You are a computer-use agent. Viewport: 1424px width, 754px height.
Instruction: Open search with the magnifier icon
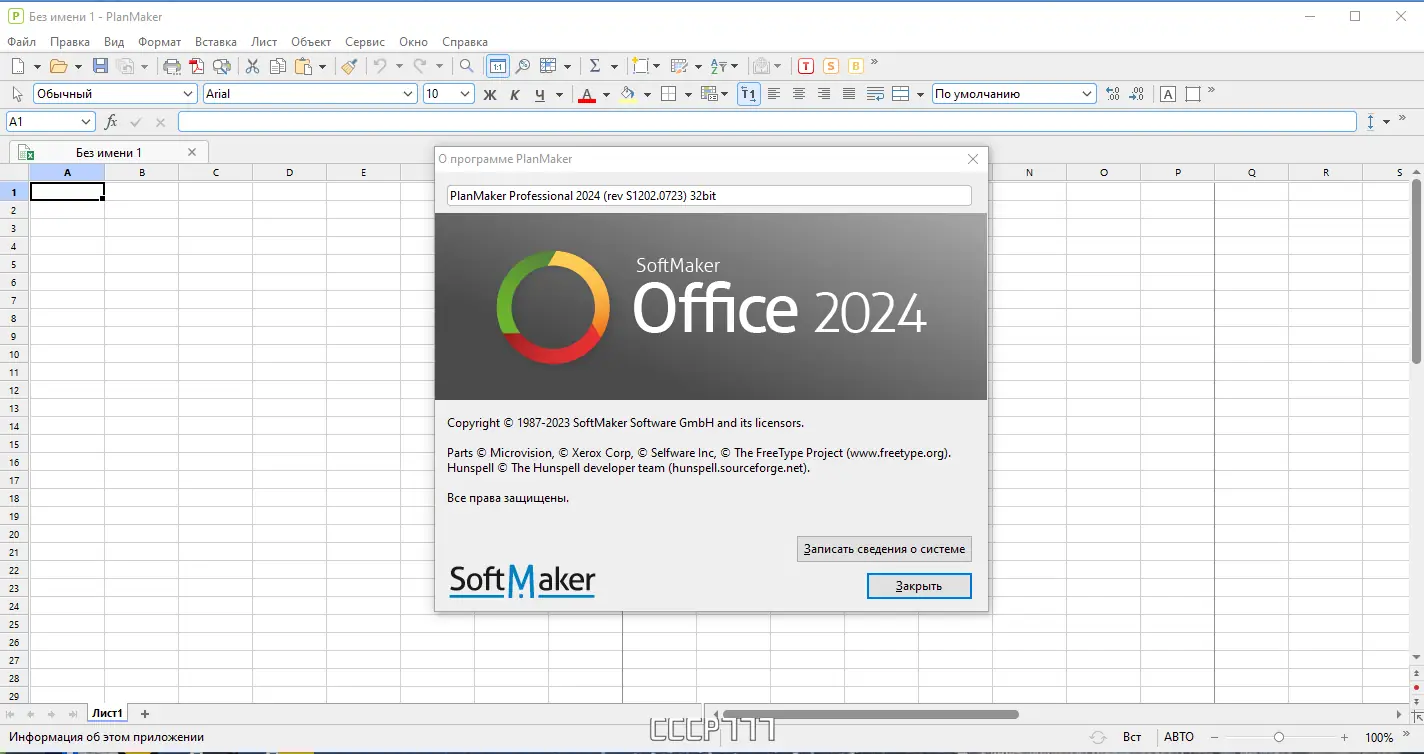[x=466, y=66]
